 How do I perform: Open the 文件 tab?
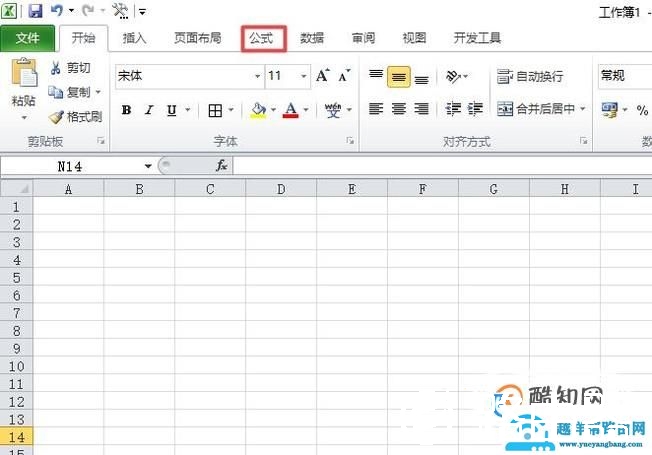pyautogui.click(x=27, y=38)
